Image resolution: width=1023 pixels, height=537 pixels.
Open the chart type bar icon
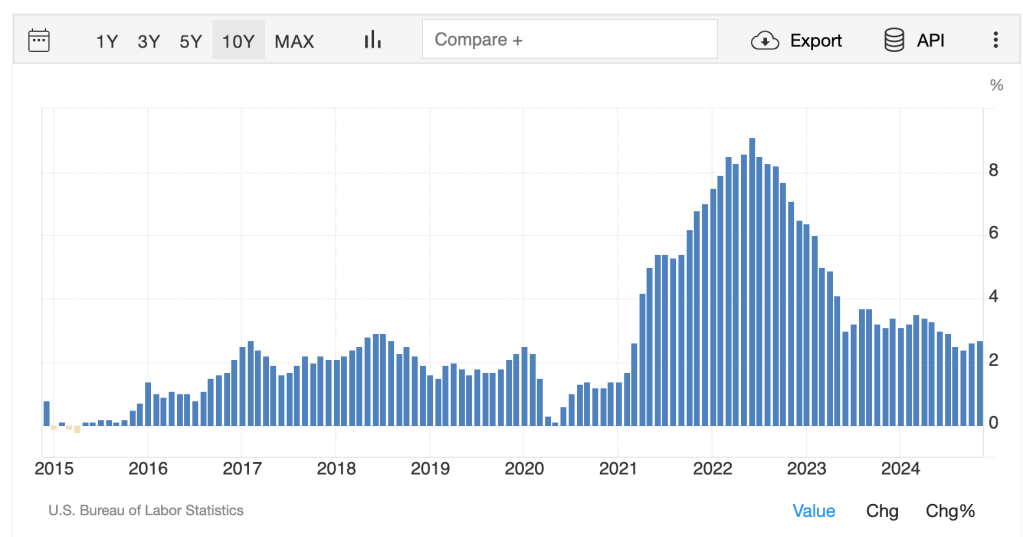point(373,40)
